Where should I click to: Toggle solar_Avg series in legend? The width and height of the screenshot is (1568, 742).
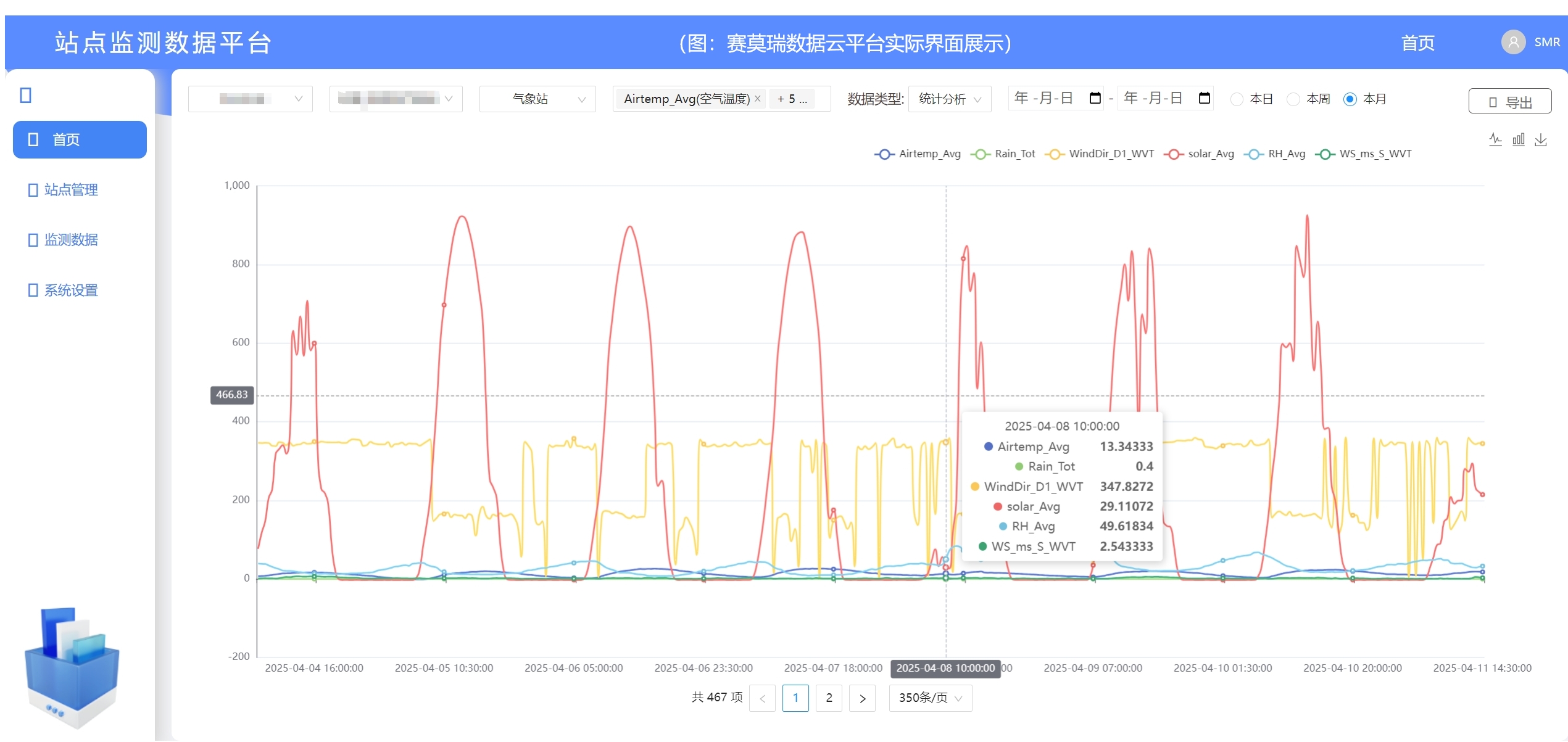click(x=1199, y=154)
